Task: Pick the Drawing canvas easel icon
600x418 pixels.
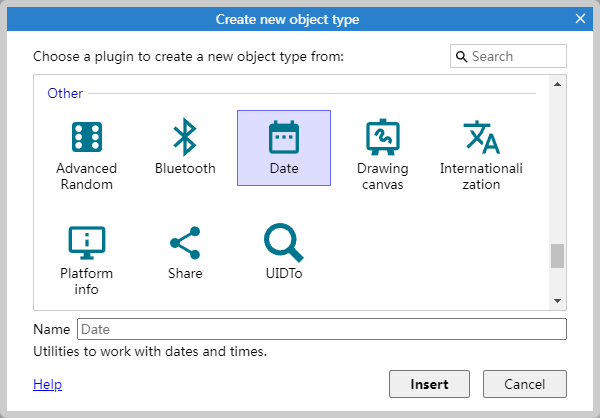Action: coord(382,137)
